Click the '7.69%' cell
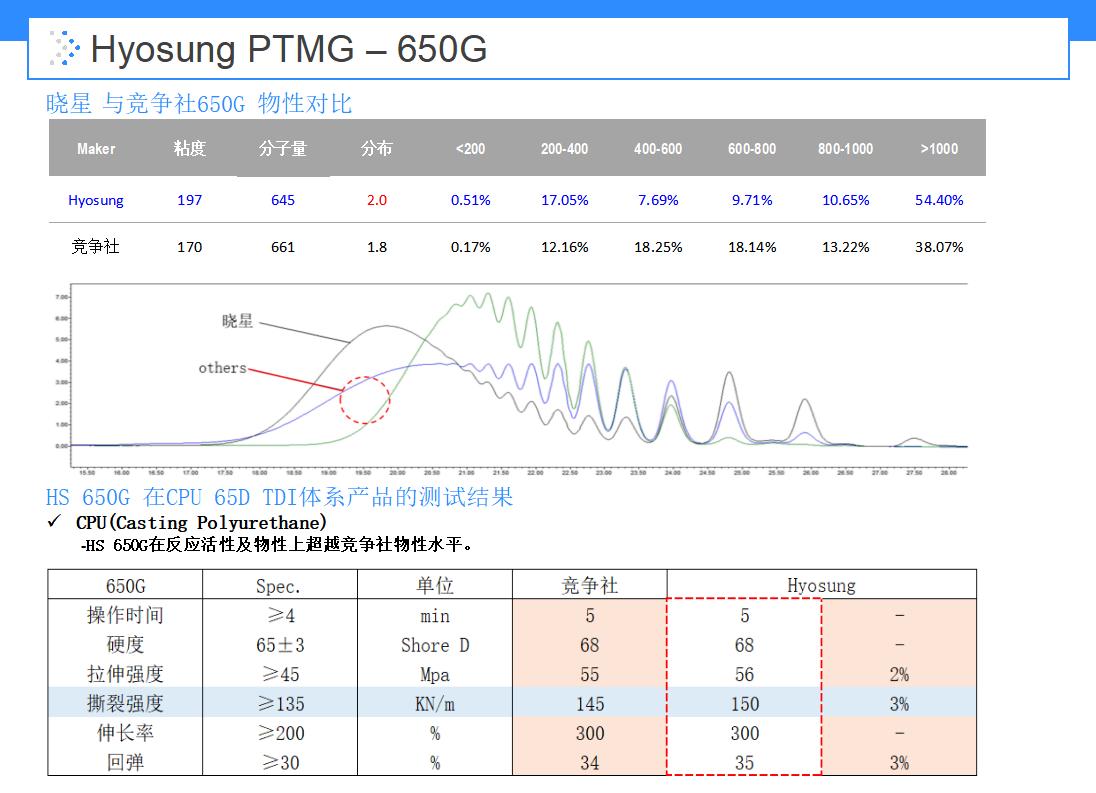The image size is (1096, 793). point(658,200)
